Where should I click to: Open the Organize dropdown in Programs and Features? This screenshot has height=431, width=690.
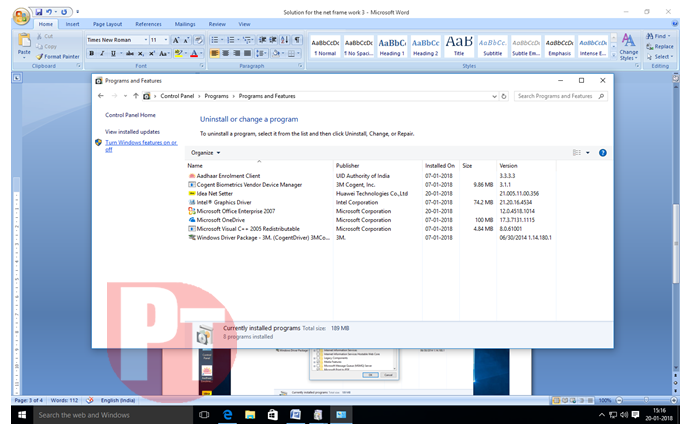tap(206, 153)
